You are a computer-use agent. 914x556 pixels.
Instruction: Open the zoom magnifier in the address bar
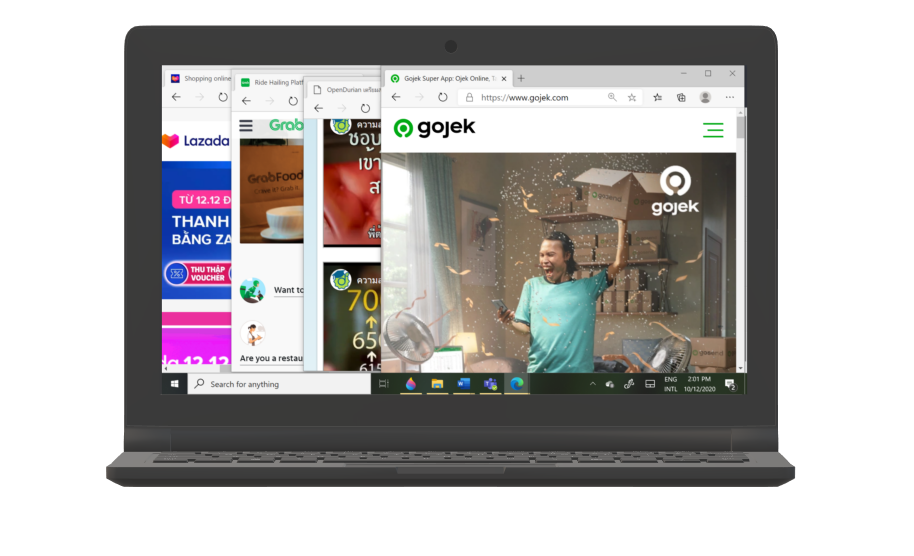click(x=613, y=98)
